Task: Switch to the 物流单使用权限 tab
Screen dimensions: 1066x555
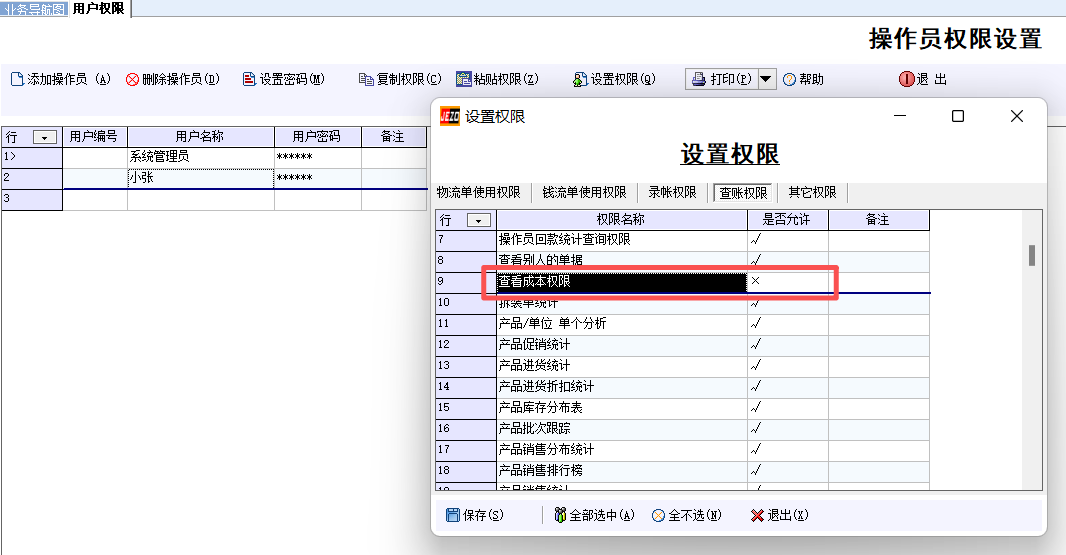Action: pos(479,192)
